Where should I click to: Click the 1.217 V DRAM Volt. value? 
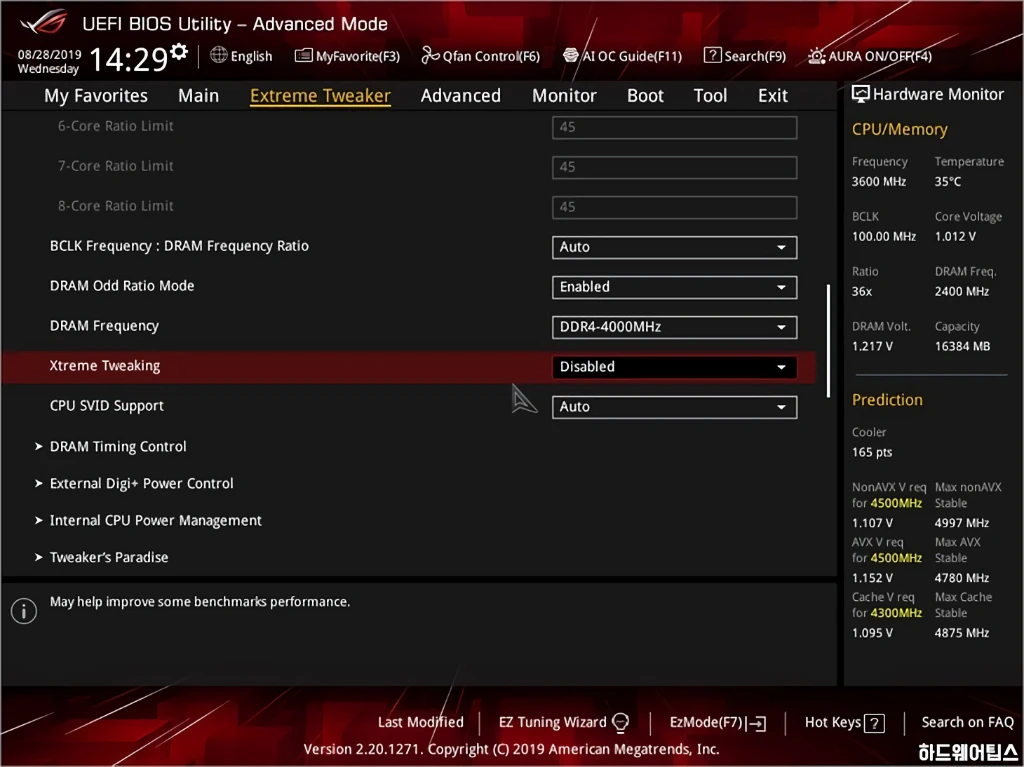[x=872, y=346]
